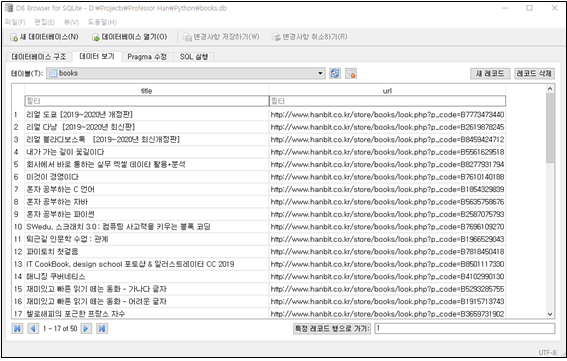
Task: Switch to the Pragma 수정 tab
Action: (x=147, y=57)
